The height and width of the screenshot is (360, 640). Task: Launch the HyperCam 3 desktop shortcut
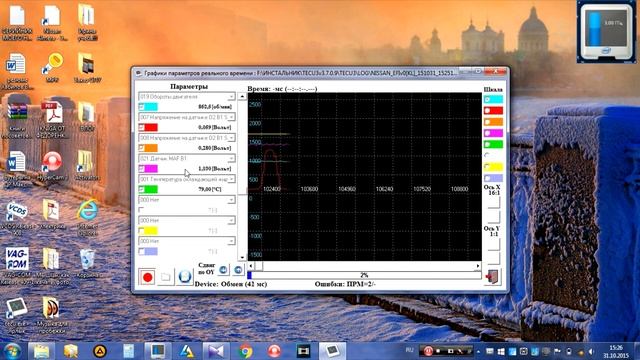pos(52,166)
